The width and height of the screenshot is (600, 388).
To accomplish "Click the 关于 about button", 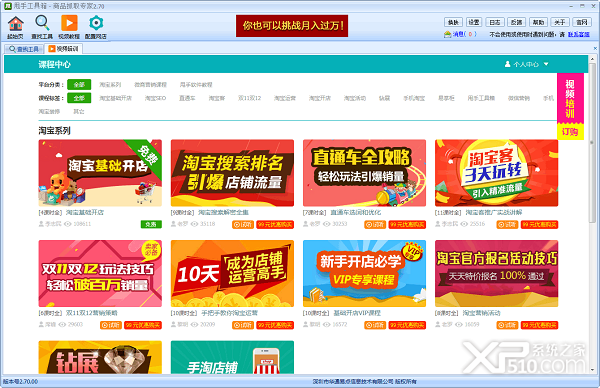I will coord(560,22).
